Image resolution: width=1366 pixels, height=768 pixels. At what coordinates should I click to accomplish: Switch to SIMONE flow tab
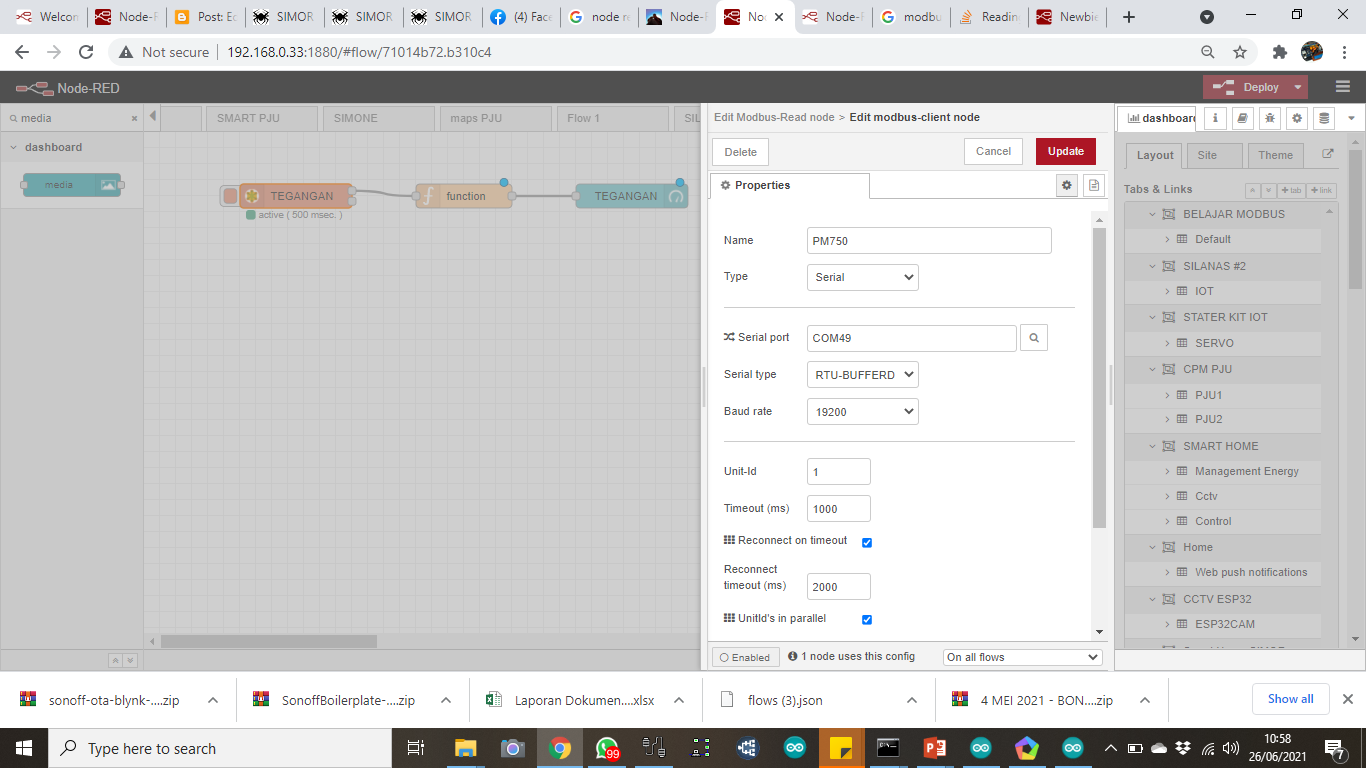click(378, 118)
